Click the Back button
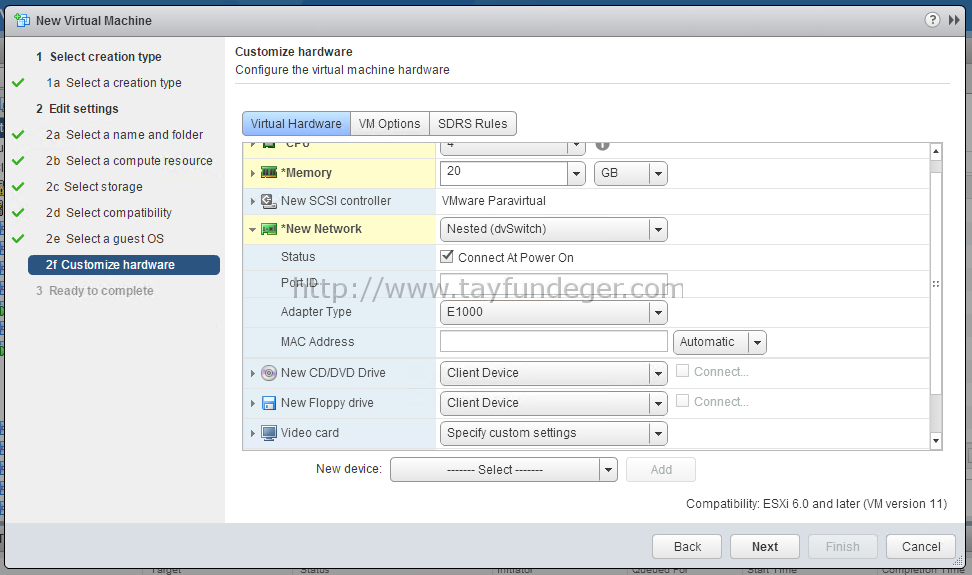 (x=687, y=546)
